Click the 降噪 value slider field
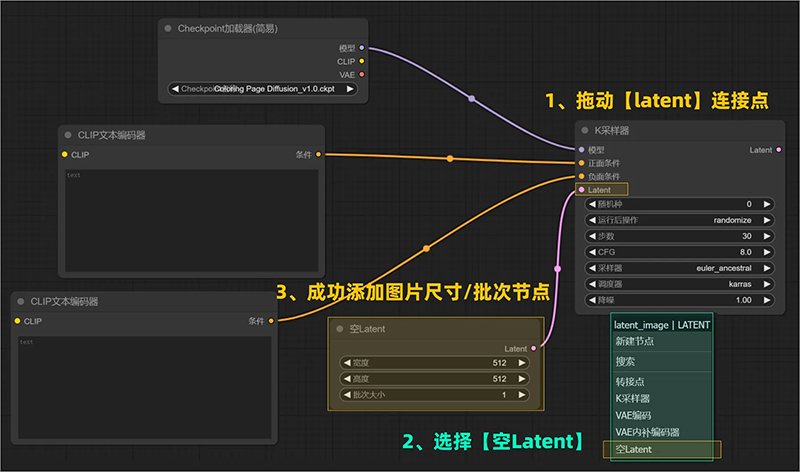The image size is (800, 472). 679,300
